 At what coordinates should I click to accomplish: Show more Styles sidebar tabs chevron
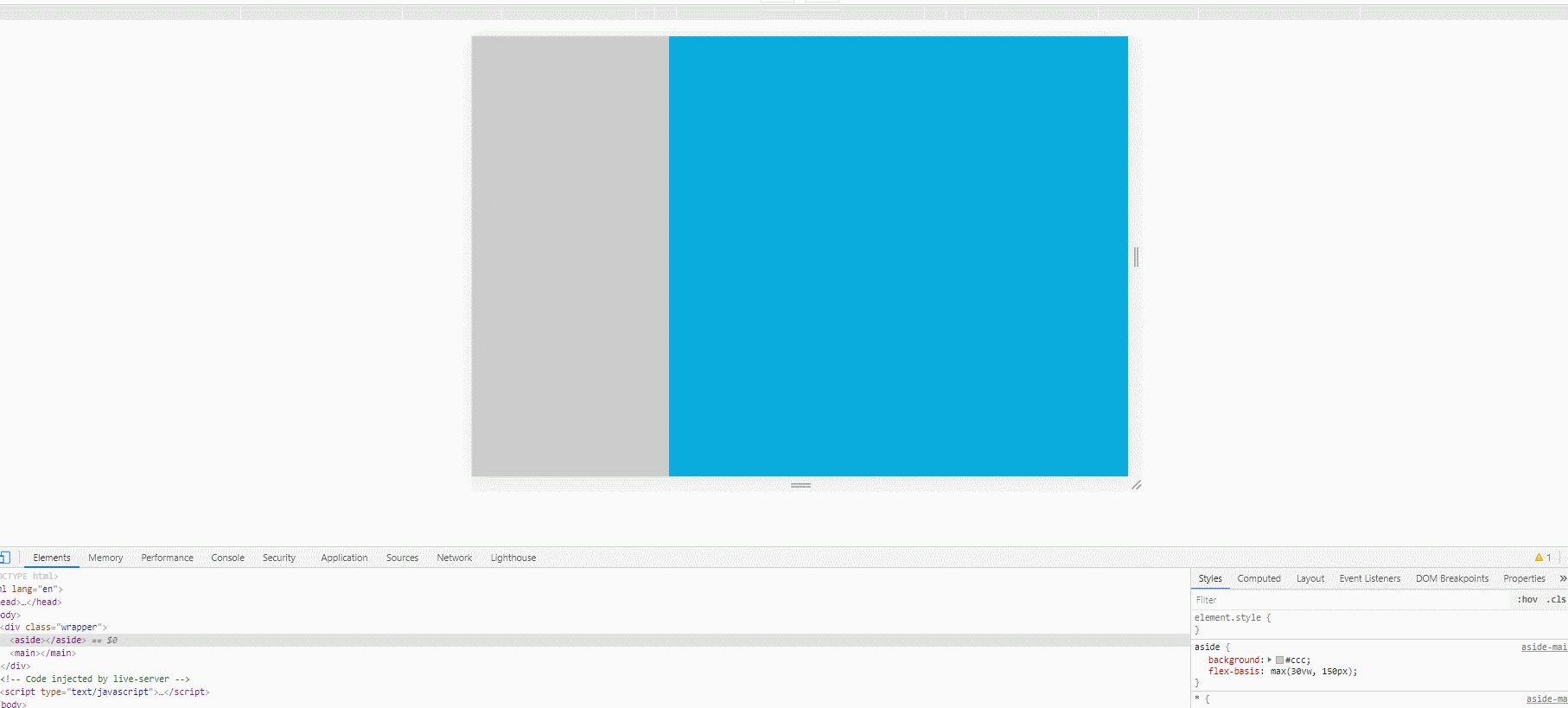(1563, 578)
